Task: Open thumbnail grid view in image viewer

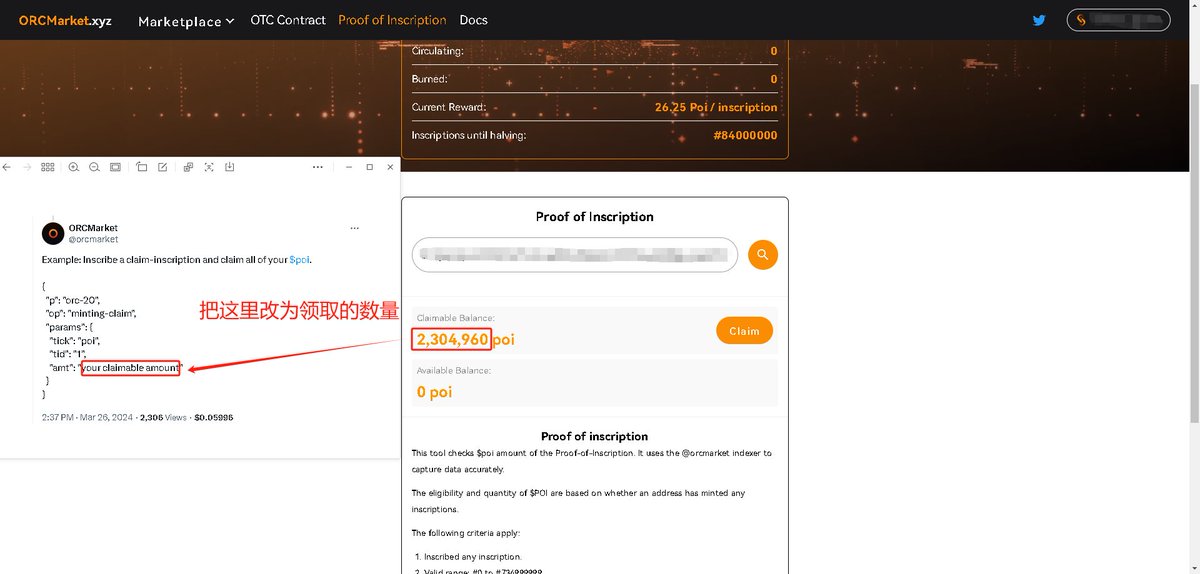Action: pos(47,167)
